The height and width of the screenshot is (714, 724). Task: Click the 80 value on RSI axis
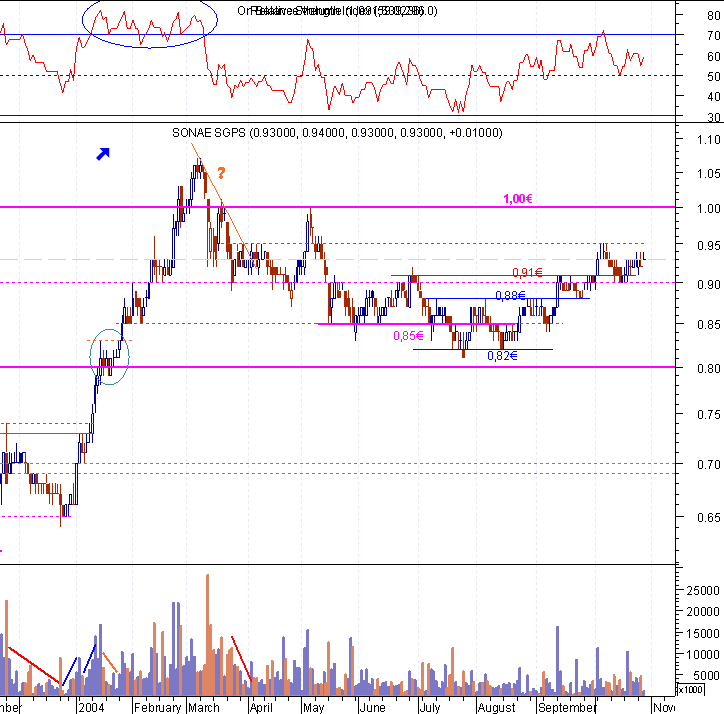click(x=713, y=15)
